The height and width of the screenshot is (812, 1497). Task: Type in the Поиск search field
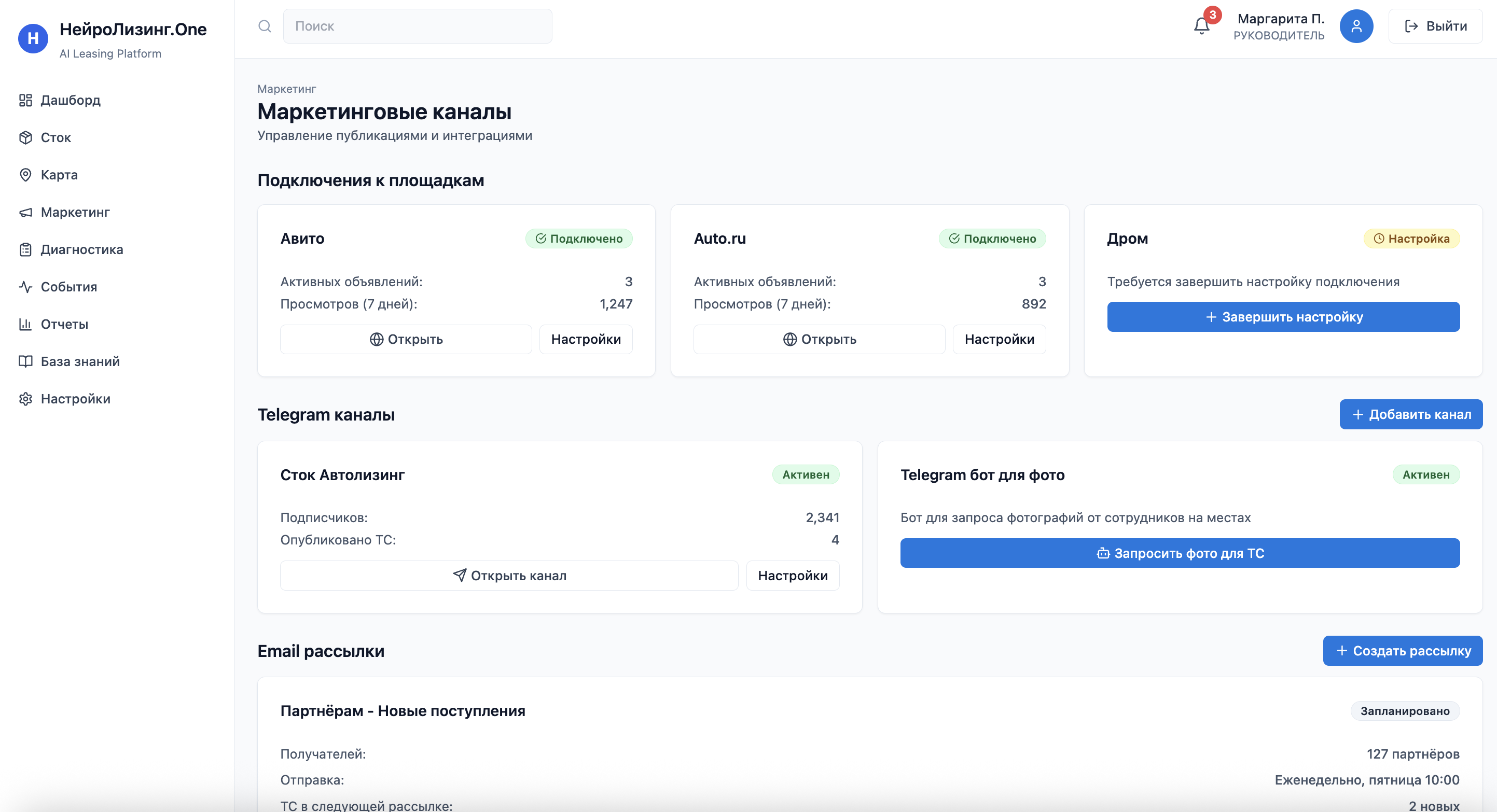[x=417, y=26]
